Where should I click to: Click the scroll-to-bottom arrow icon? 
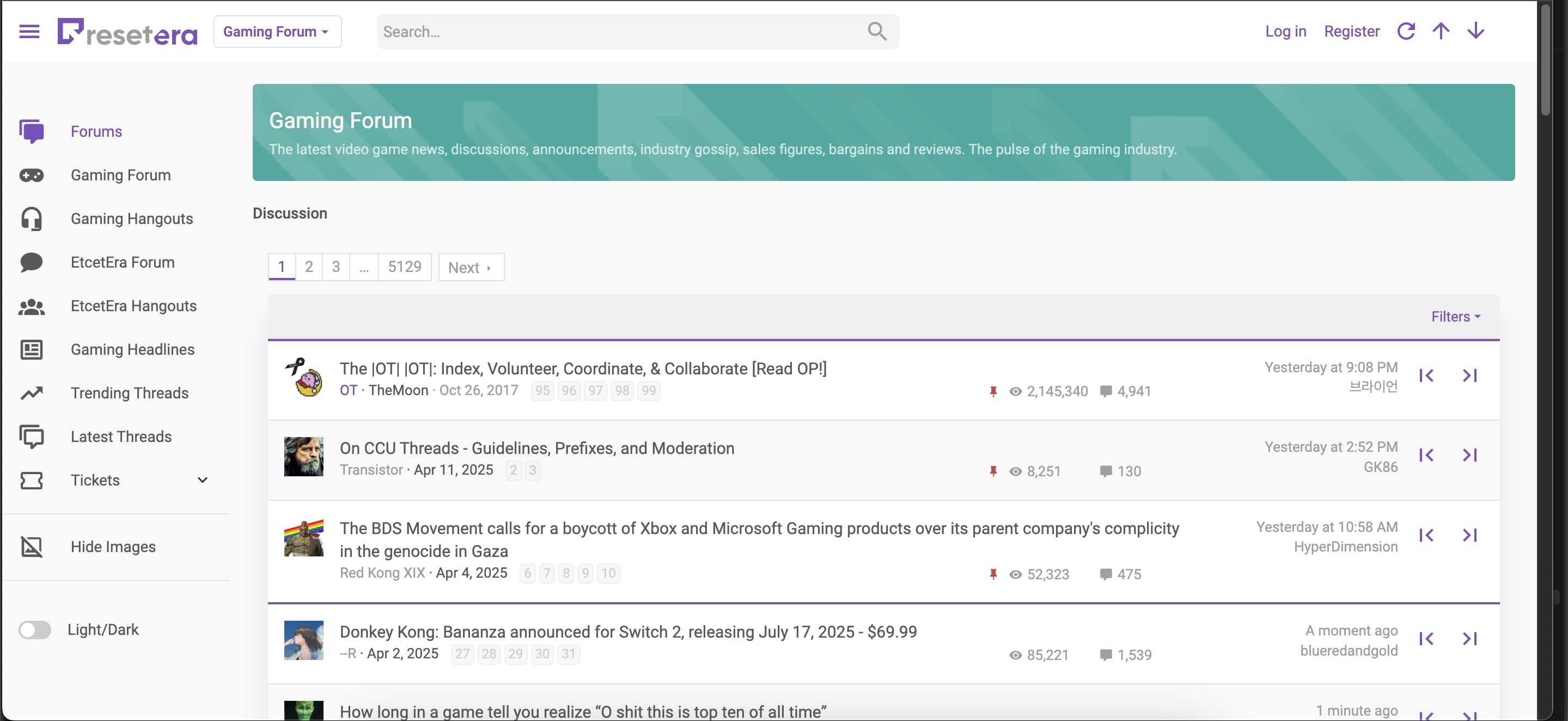(x=1475, y=31)
